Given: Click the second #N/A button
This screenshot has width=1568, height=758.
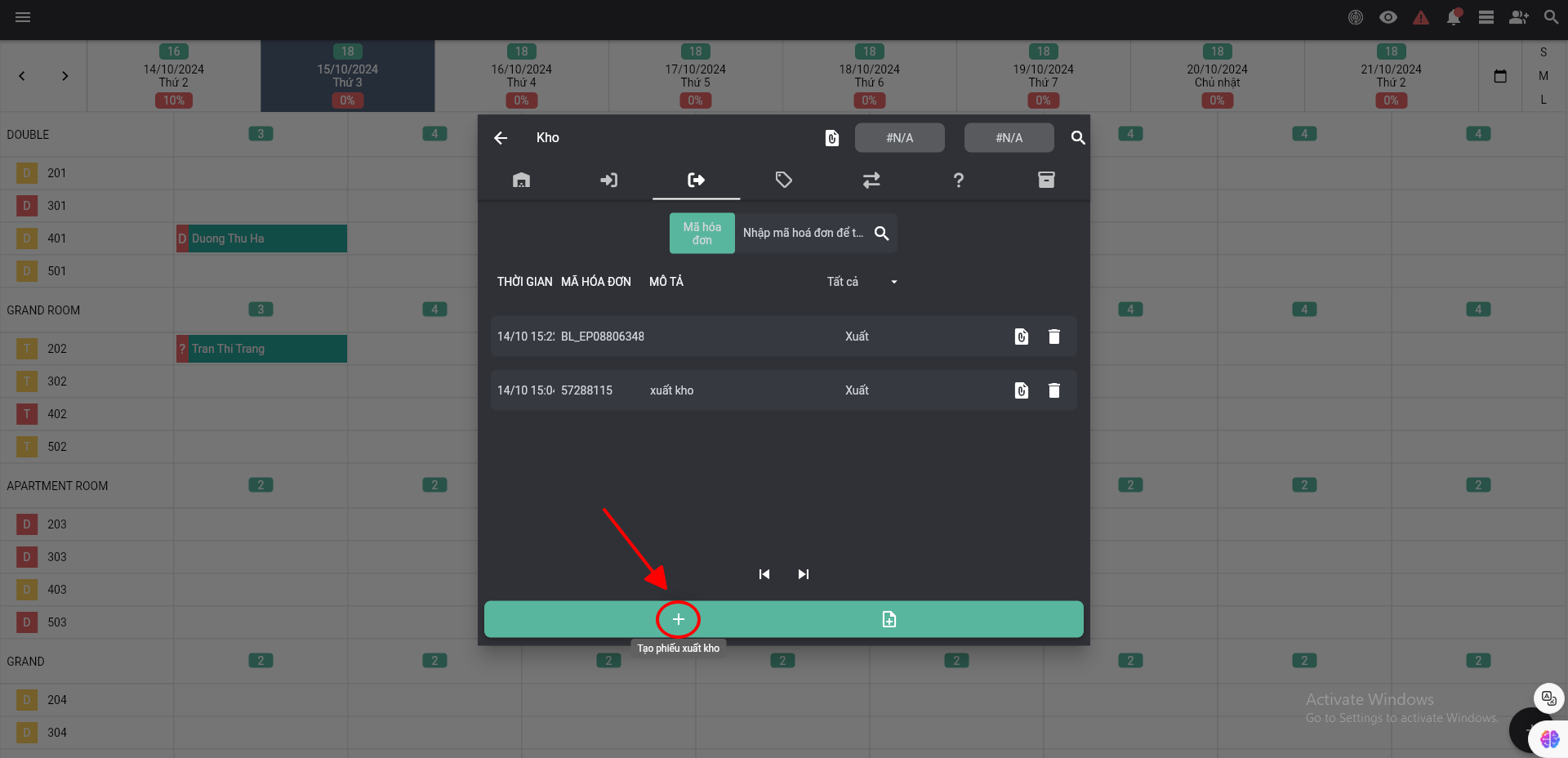Looking at the screenshot, I should tap(1009, 138).
